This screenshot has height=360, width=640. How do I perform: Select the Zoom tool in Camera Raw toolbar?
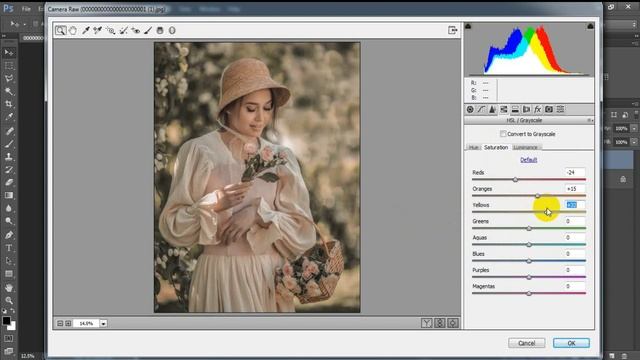(x=60, y=30)
